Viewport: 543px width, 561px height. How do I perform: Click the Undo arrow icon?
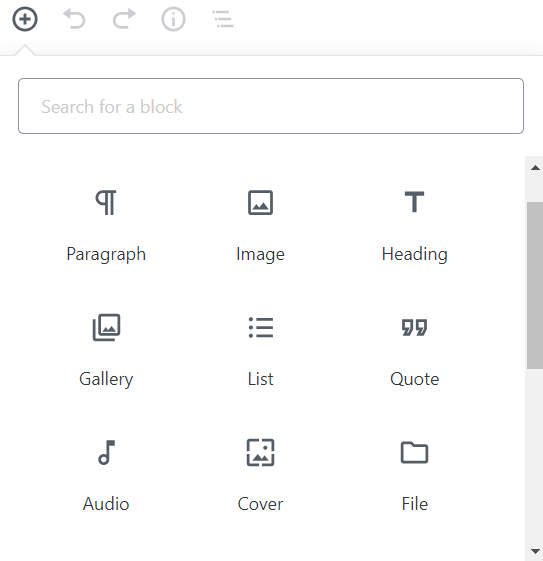pyautogui.click(x=74, y=19)
